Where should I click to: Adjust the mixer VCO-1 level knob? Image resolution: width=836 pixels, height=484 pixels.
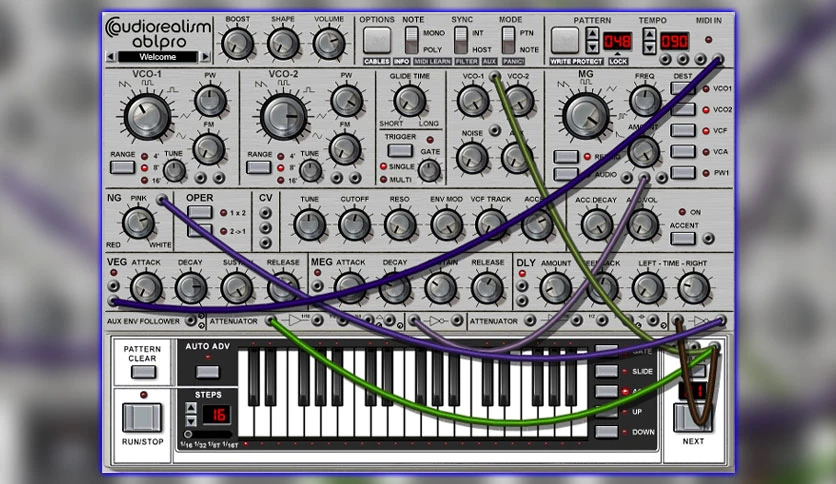(473, 101)
